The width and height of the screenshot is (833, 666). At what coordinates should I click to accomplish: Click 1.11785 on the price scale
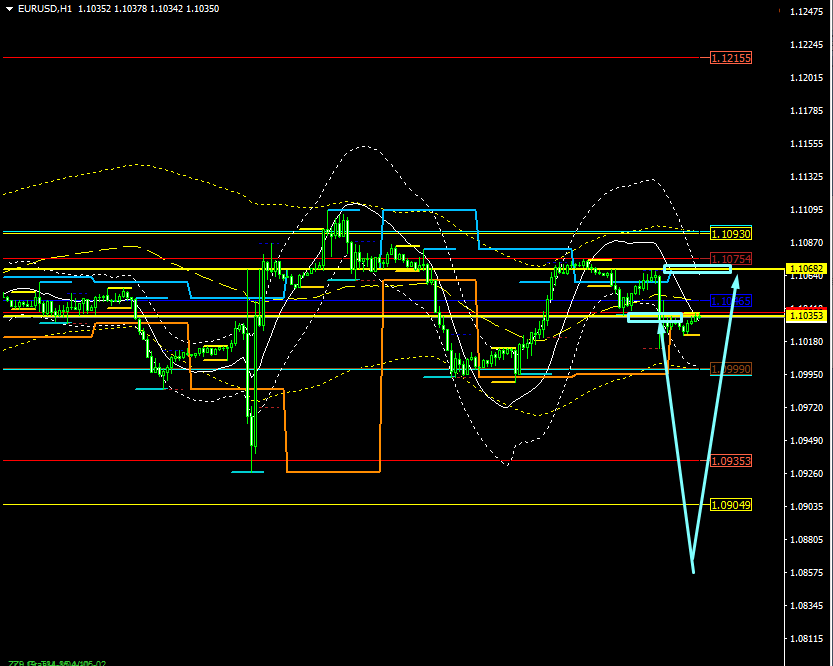coord(806,110)
